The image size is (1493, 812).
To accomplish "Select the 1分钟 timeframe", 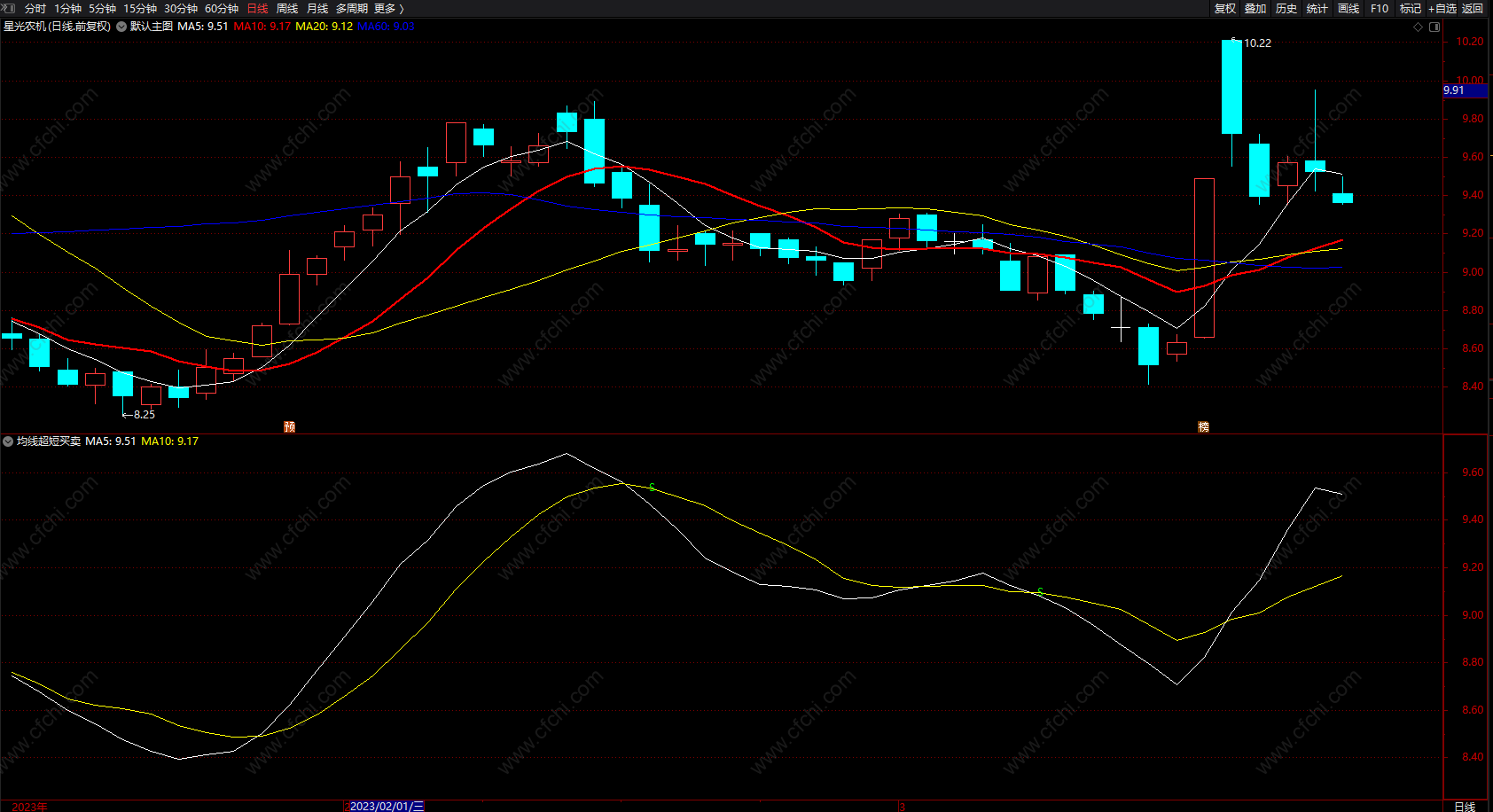I will pyautogui.click(x=67, y=8).
